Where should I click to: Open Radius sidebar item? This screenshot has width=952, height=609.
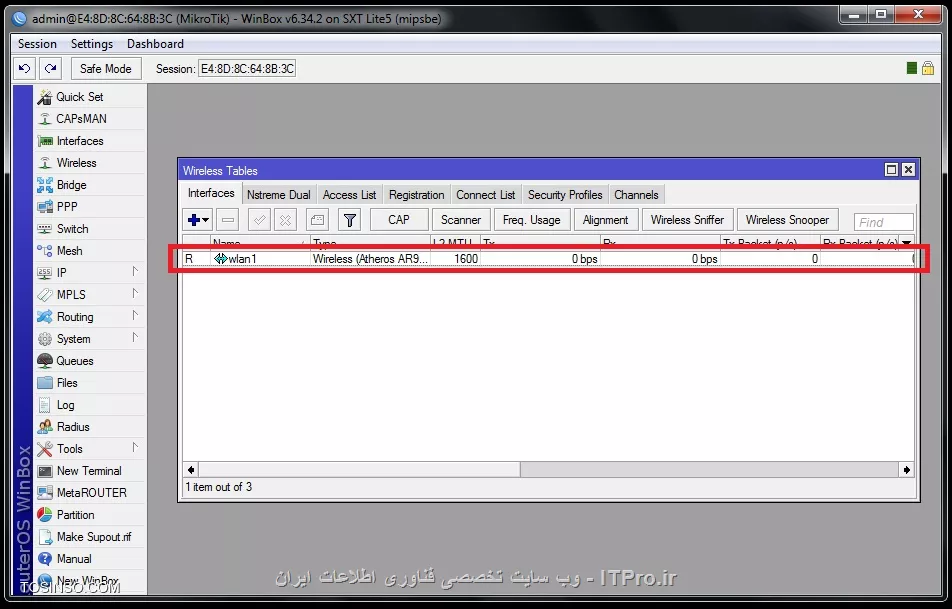[90, 427]
